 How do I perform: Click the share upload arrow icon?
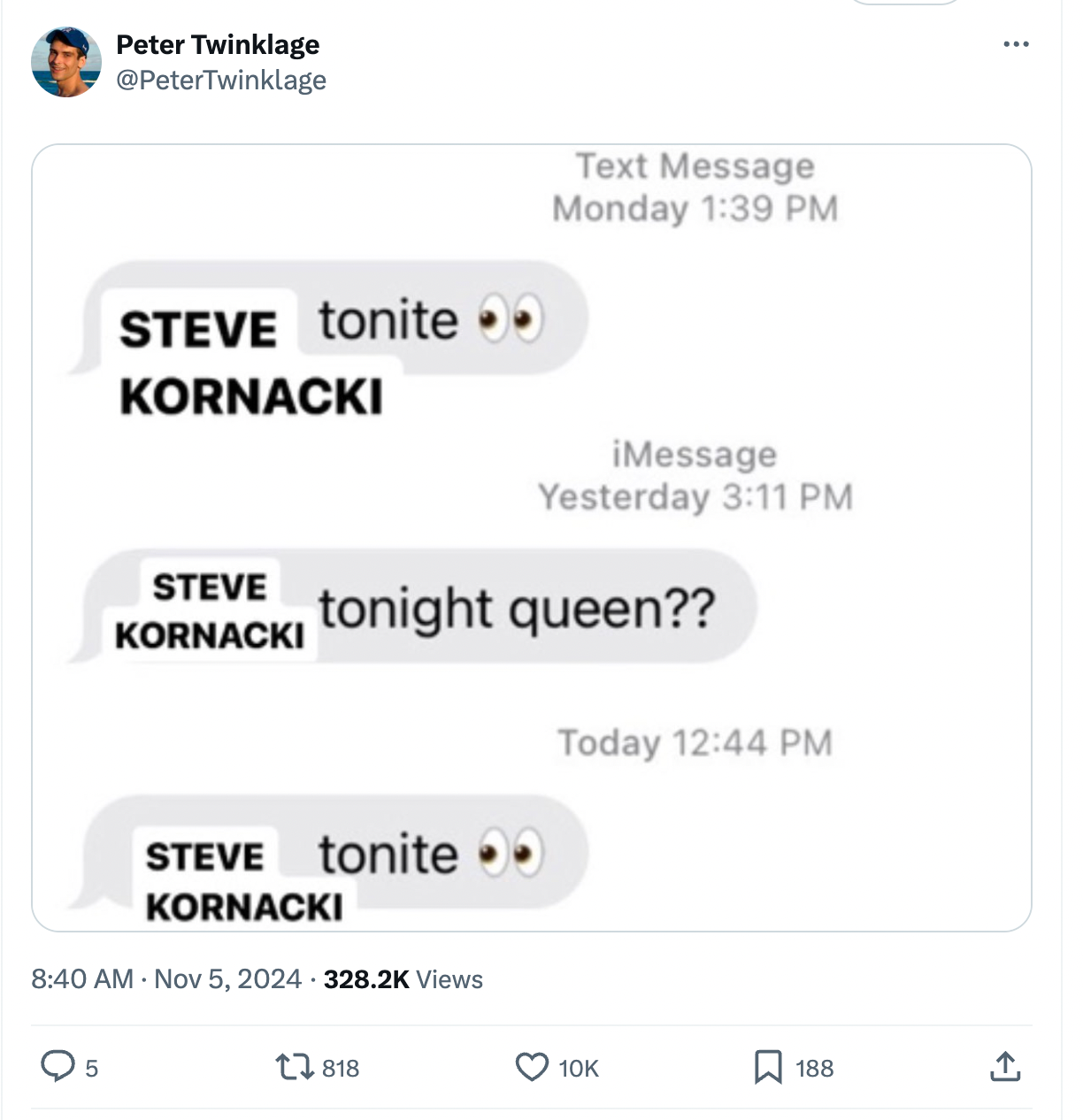1004,1067
